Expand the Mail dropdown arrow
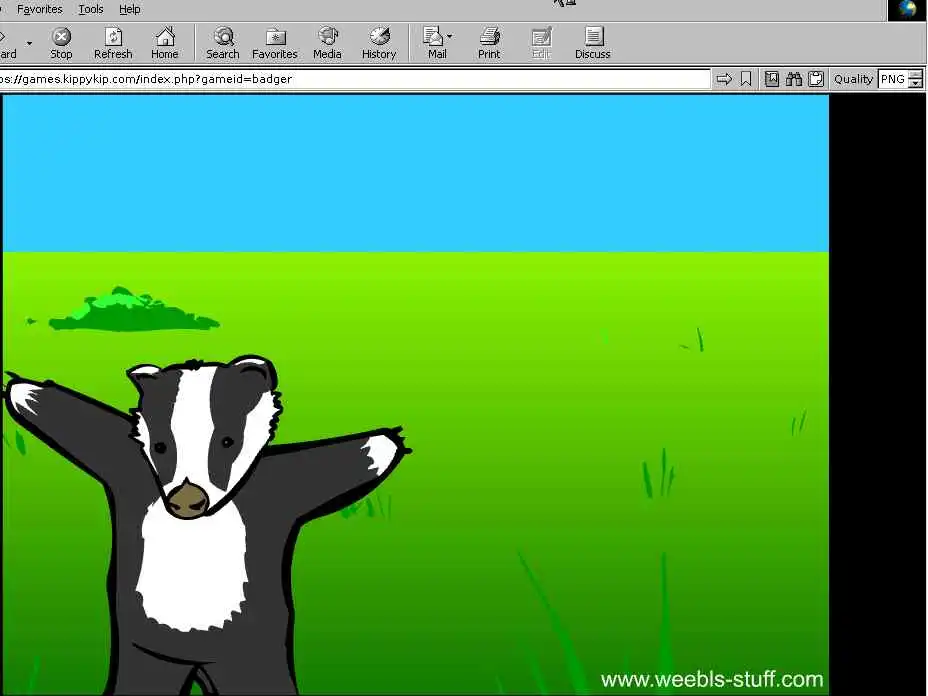The width and height of the screenshot is (928, 696). 450,36
